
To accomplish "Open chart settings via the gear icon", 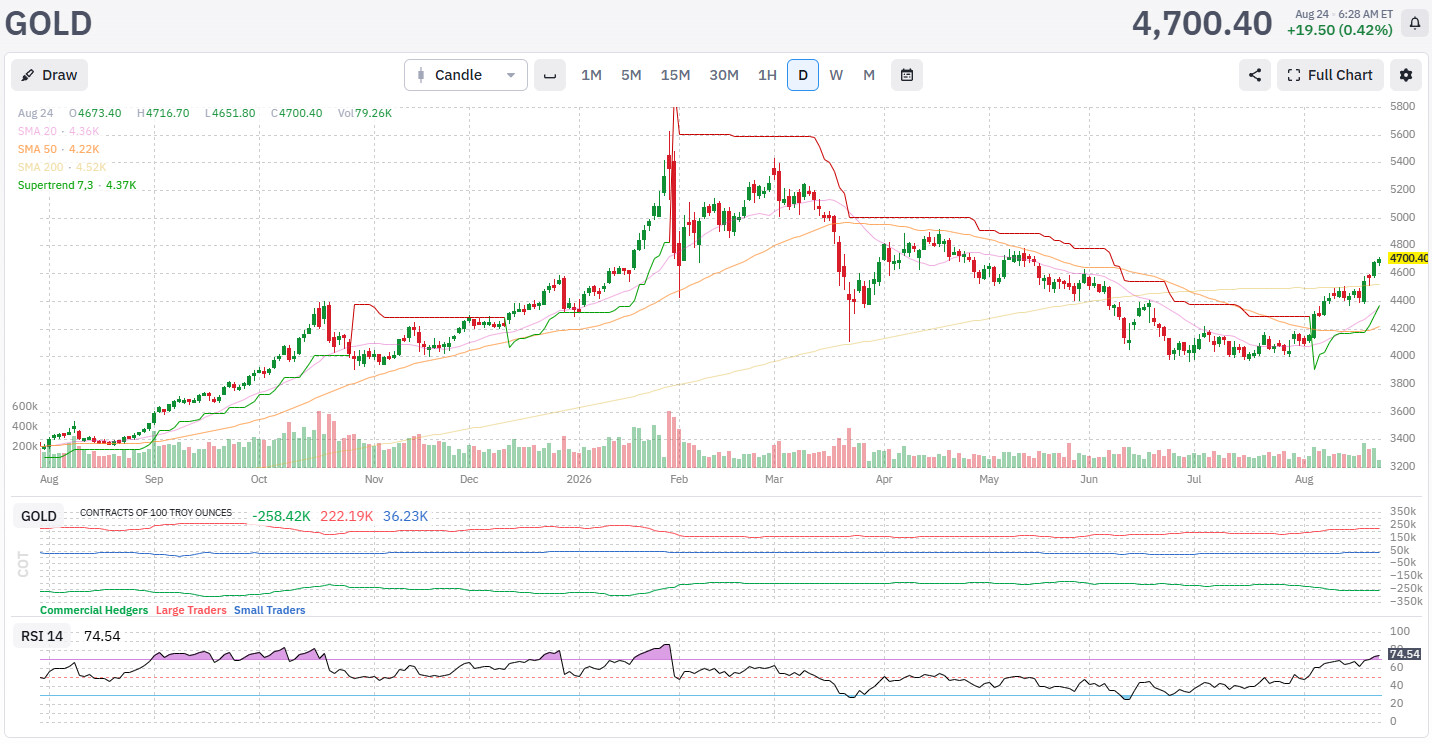I will pyautogui.click(x=1406, y=75).
